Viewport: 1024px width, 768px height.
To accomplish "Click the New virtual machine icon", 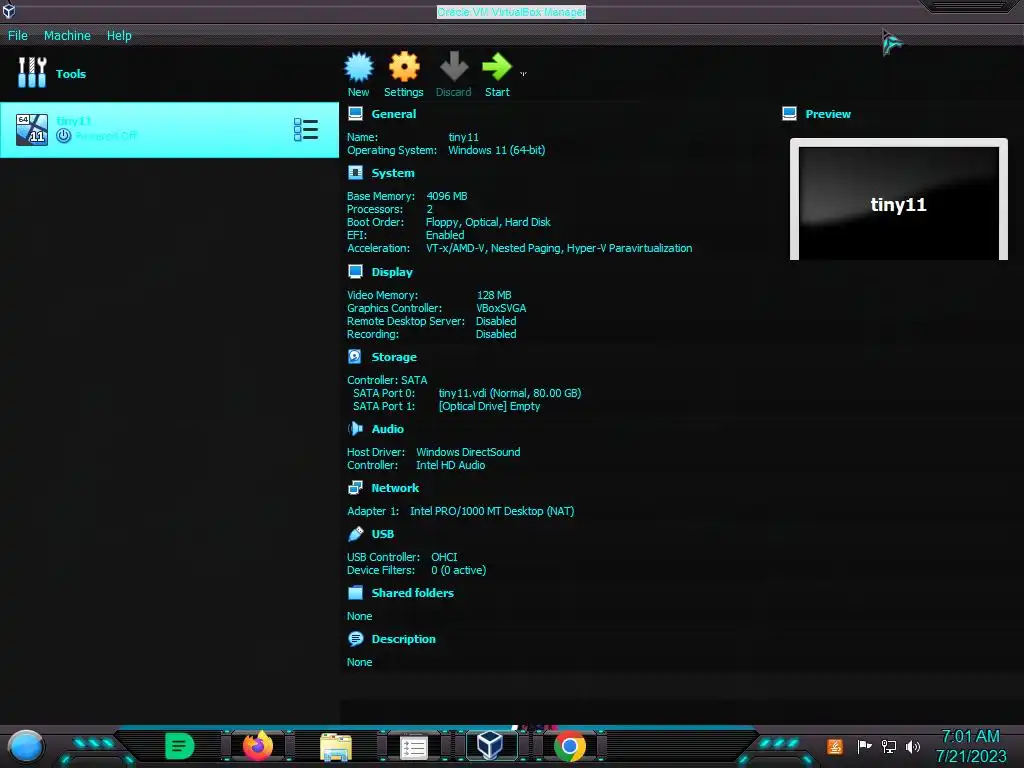I will 359,67.
